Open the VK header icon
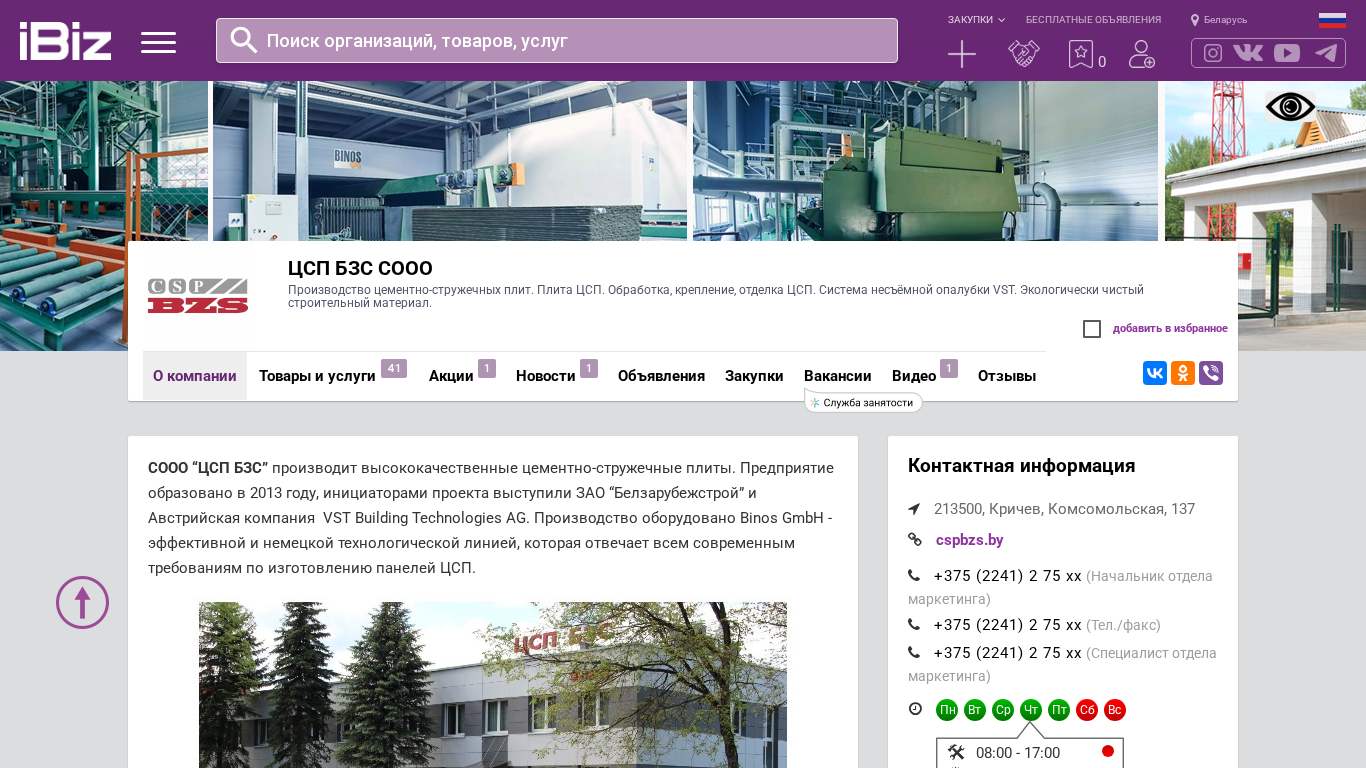 click(x=1248, y=53)
